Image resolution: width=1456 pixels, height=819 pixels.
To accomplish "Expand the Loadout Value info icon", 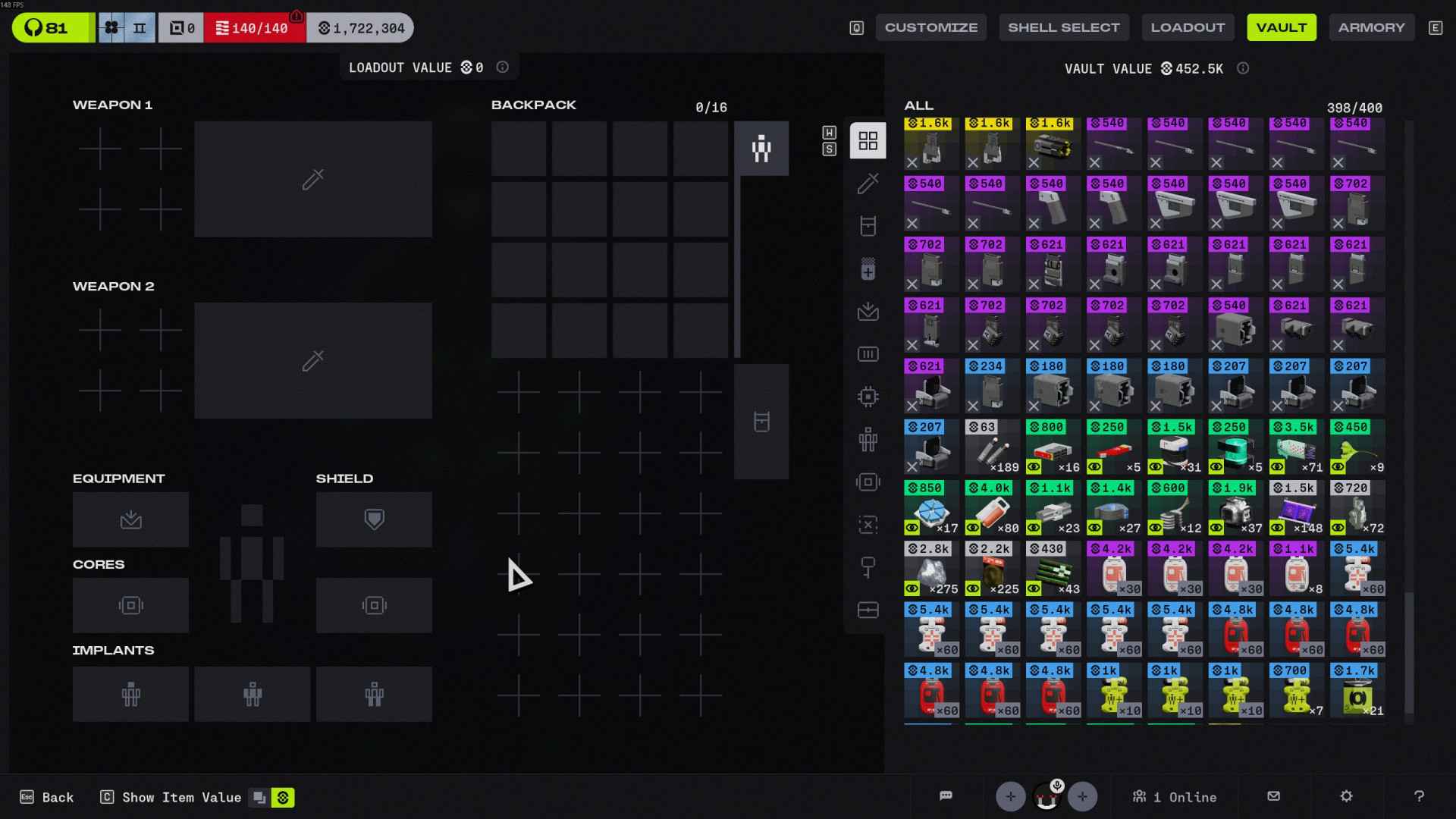I will (502, 67).
